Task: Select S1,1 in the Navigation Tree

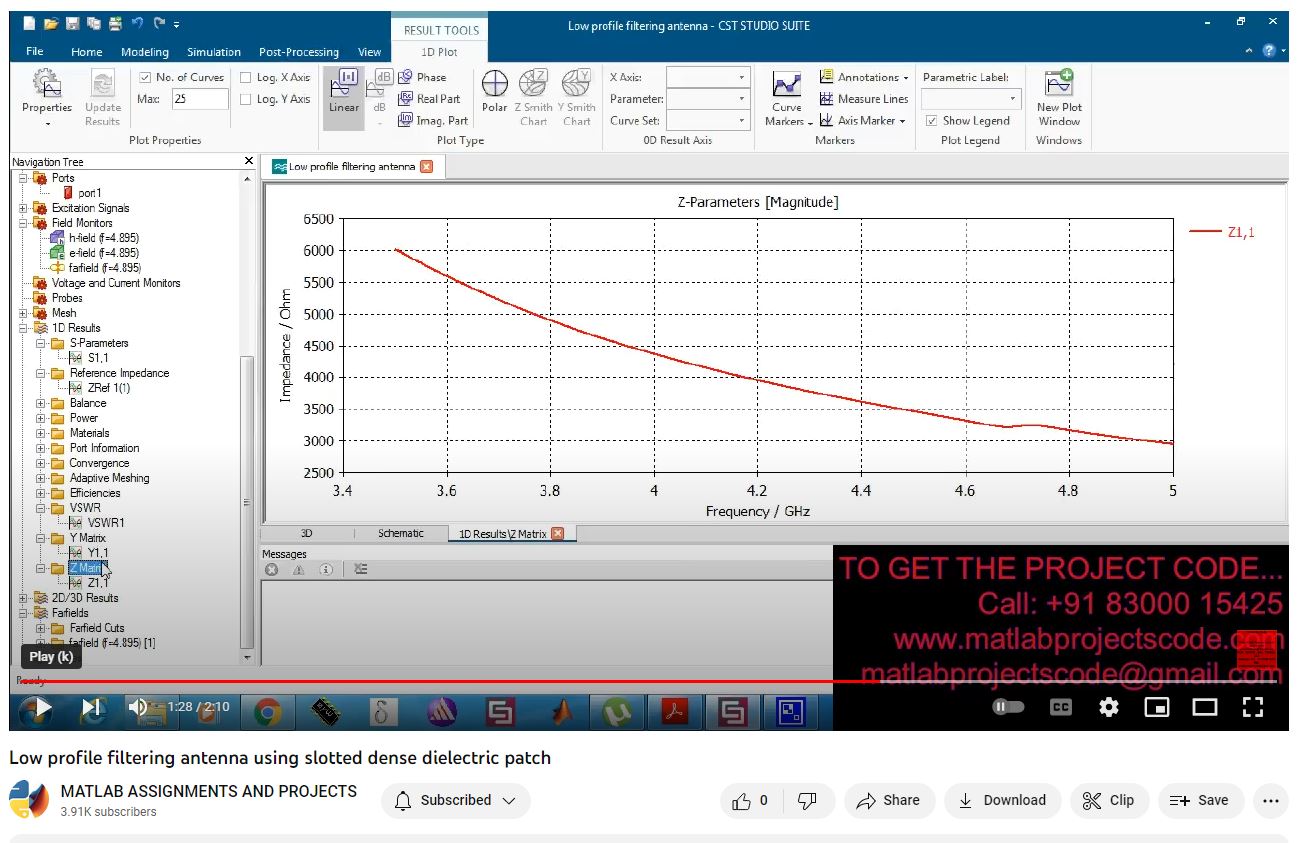Action: (x=98, y=358)
